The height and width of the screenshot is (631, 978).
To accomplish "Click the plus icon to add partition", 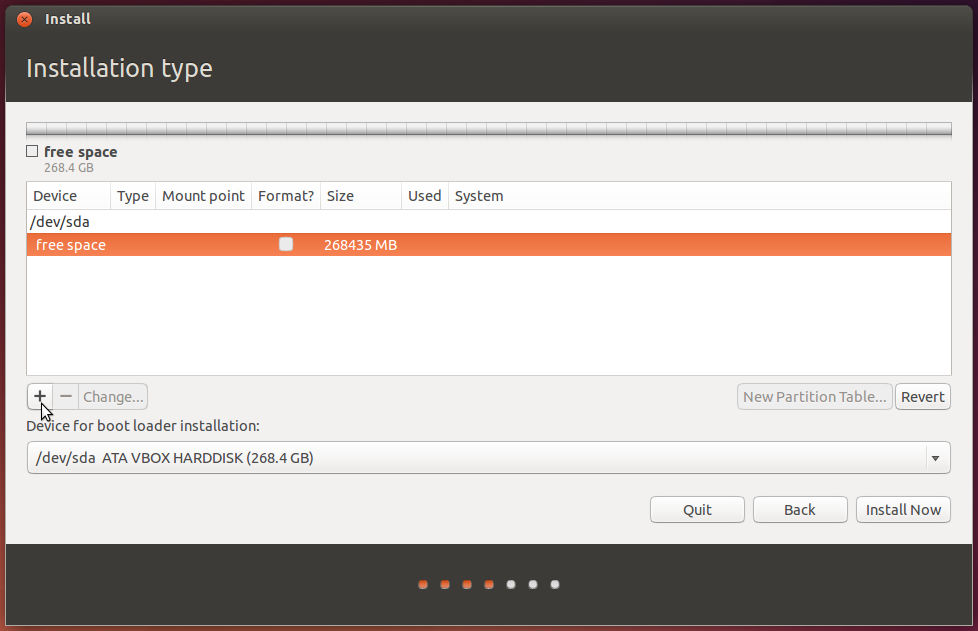I will 40,396.
